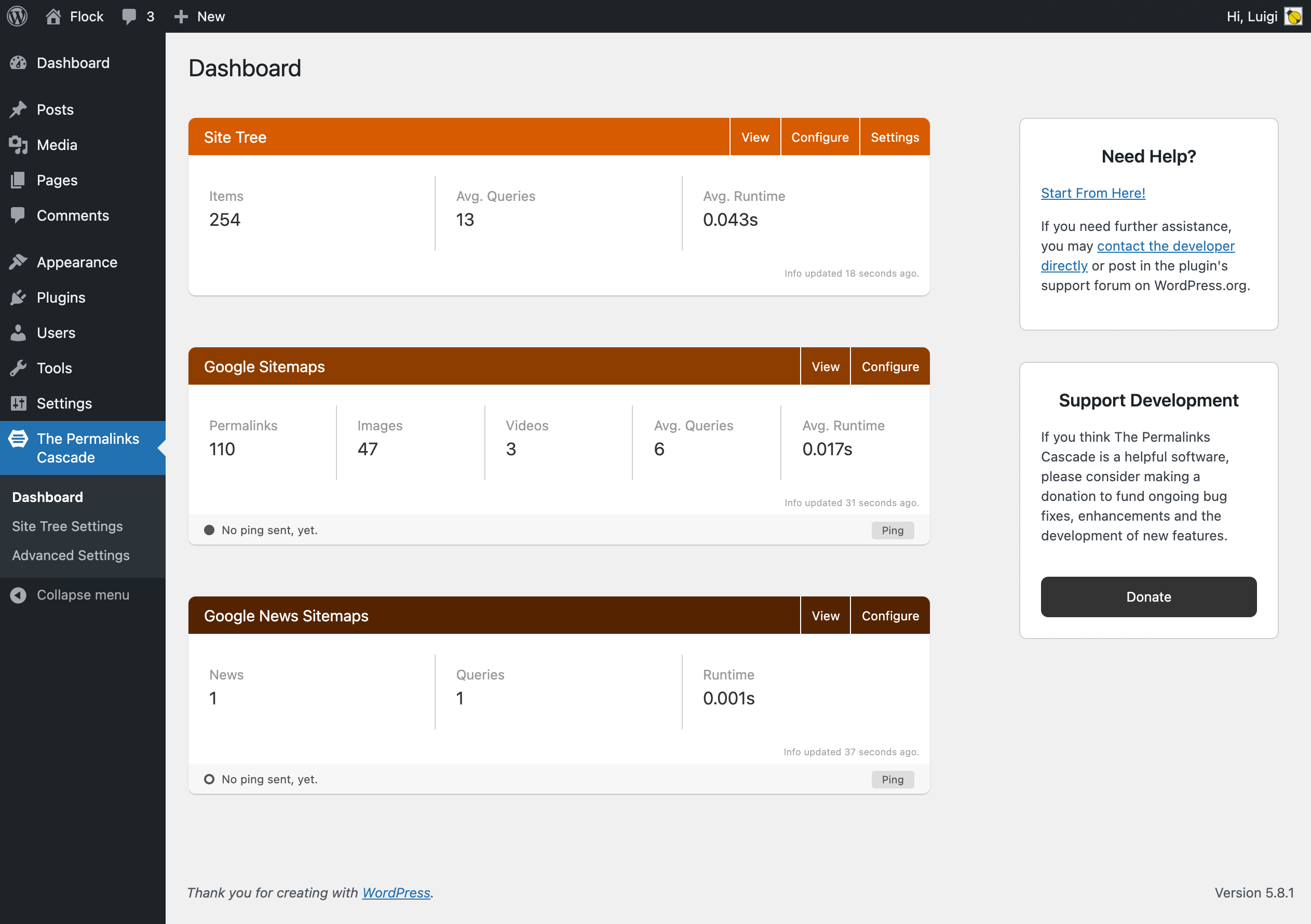1311x924 pixels.
Task: Open Luigi's profile avatar
Action: (x=1293, y=16)
